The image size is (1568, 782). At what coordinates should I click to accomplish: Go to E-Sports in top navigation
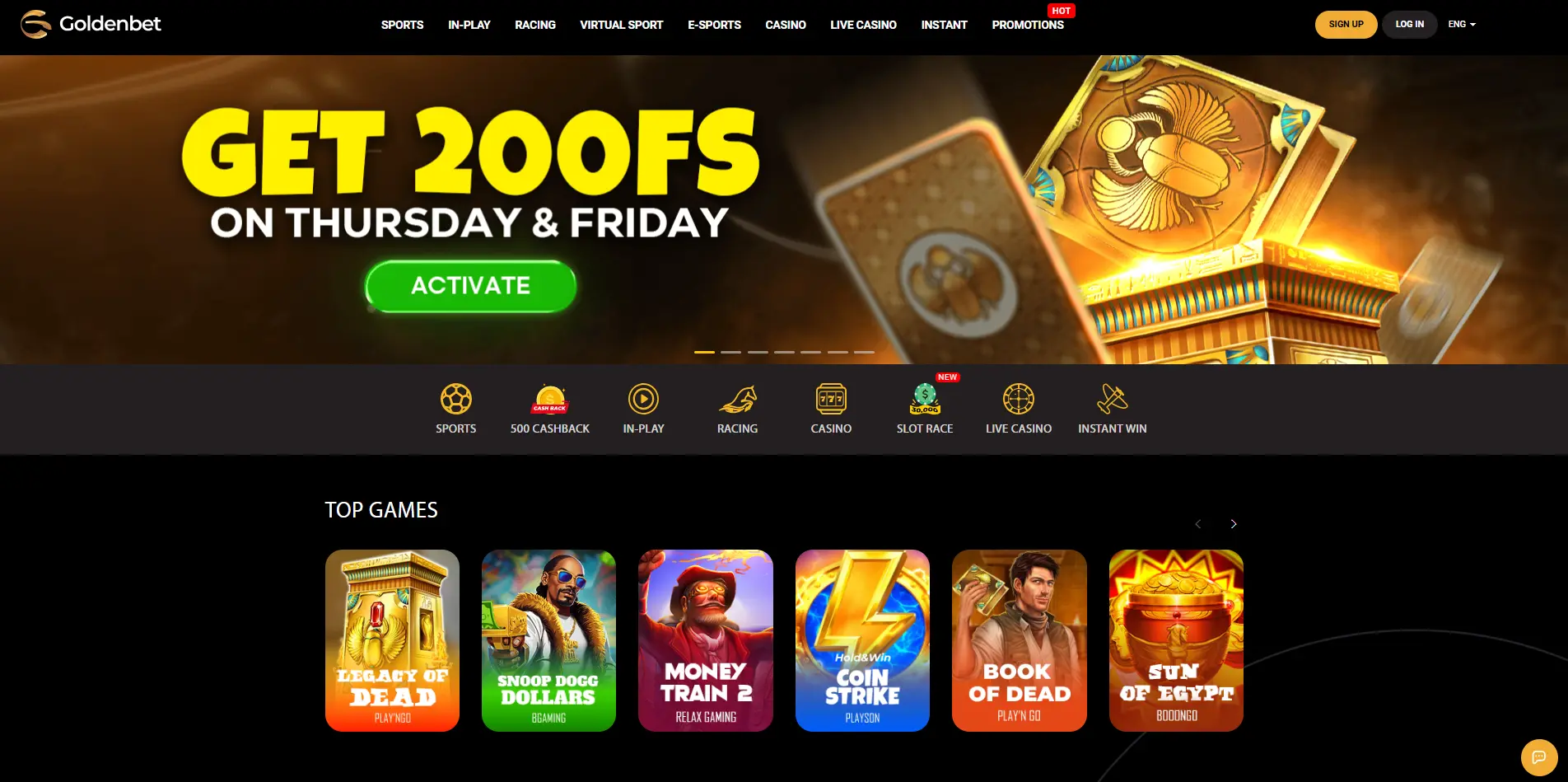coord(714,25)
